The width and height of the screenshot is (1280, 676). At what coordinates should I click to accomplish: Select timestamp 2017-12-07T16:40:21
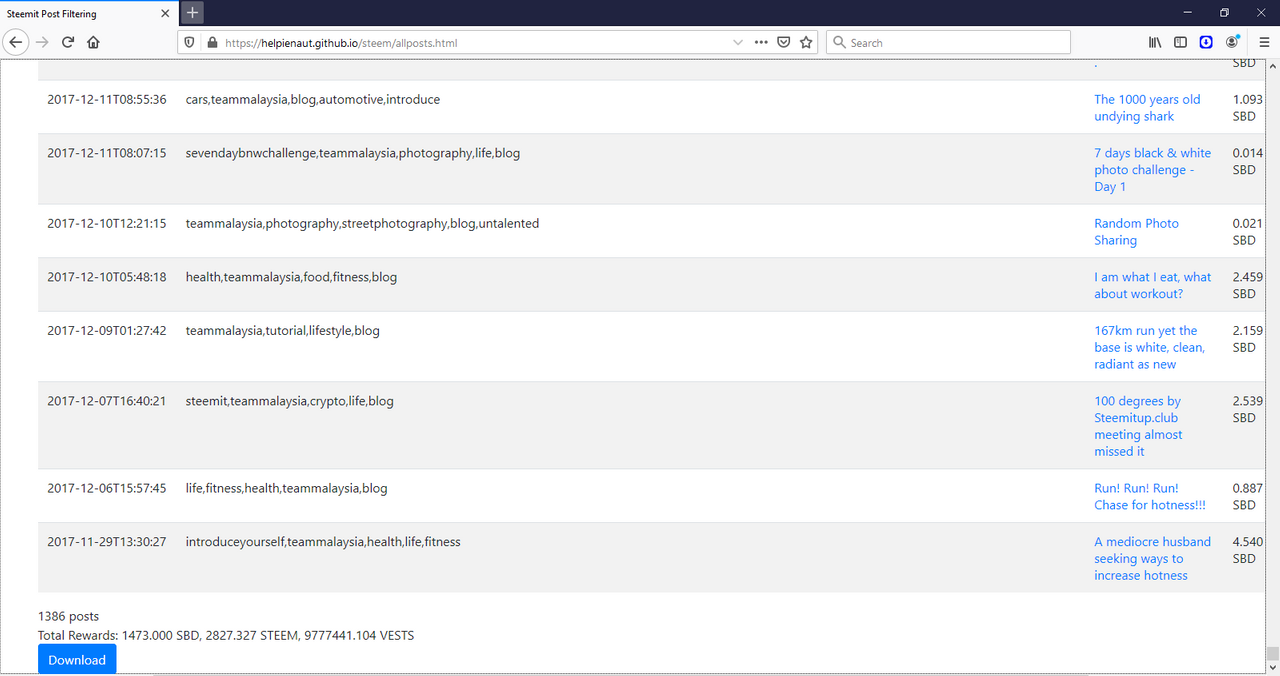coord(107,402)
